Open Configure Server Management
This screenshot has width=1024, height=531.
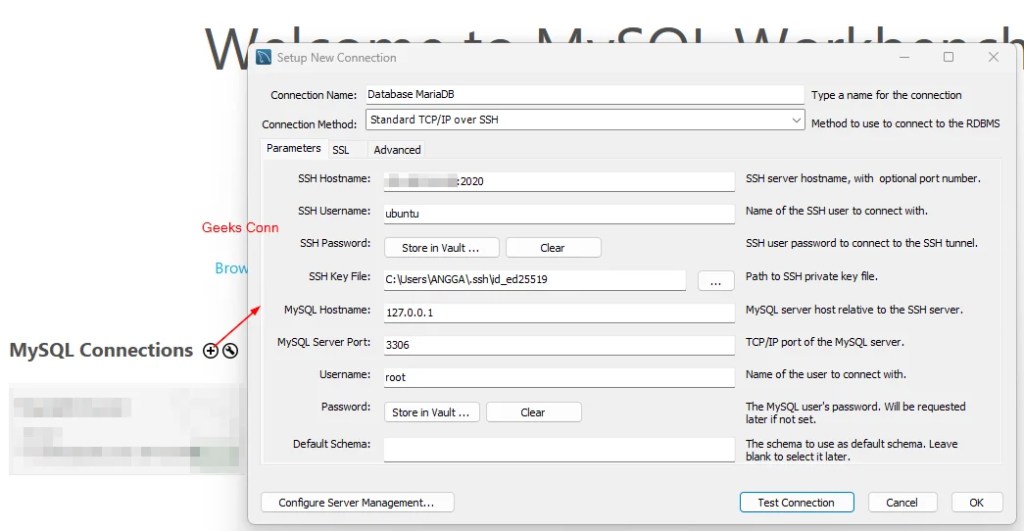tap(357, 502)
